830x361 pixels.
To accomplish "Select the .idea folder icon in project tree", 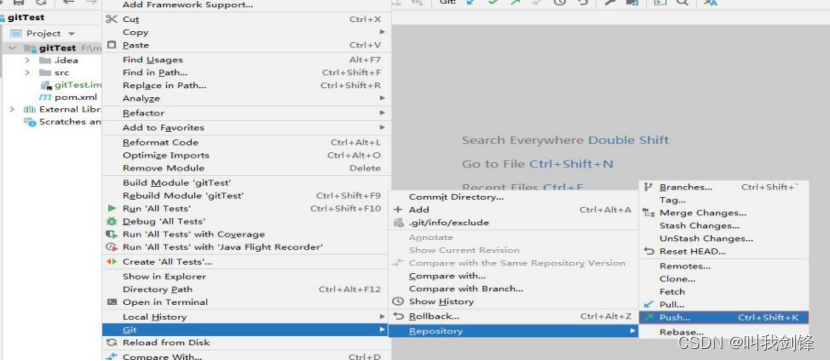I will pos(45,60).
